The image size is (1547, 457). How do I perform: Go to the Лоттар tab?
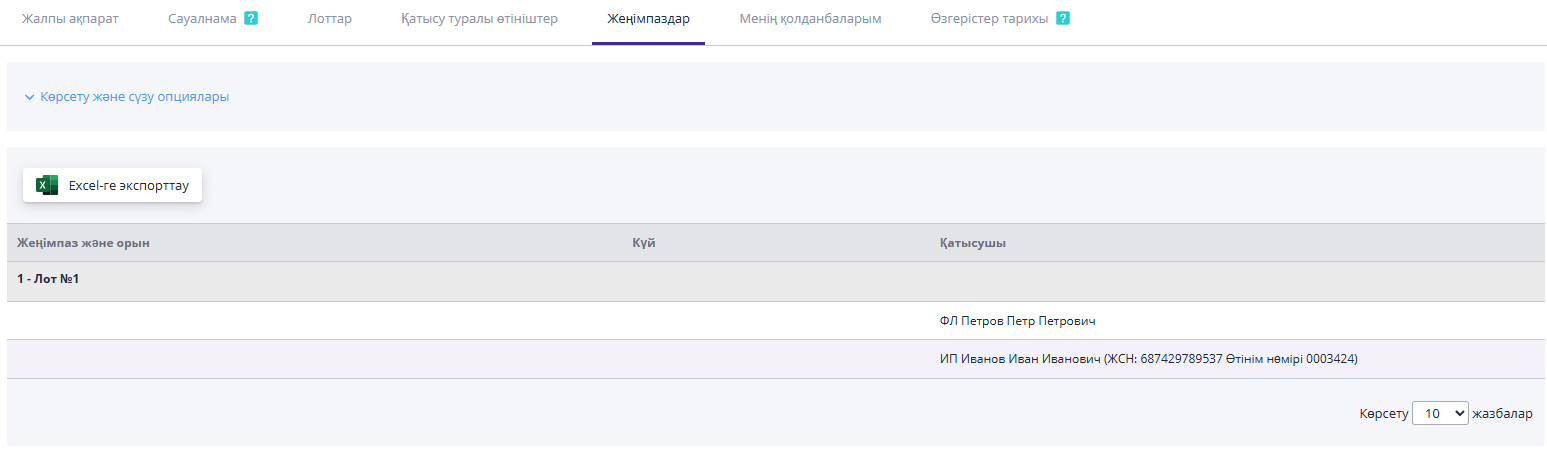coord(329,18)
